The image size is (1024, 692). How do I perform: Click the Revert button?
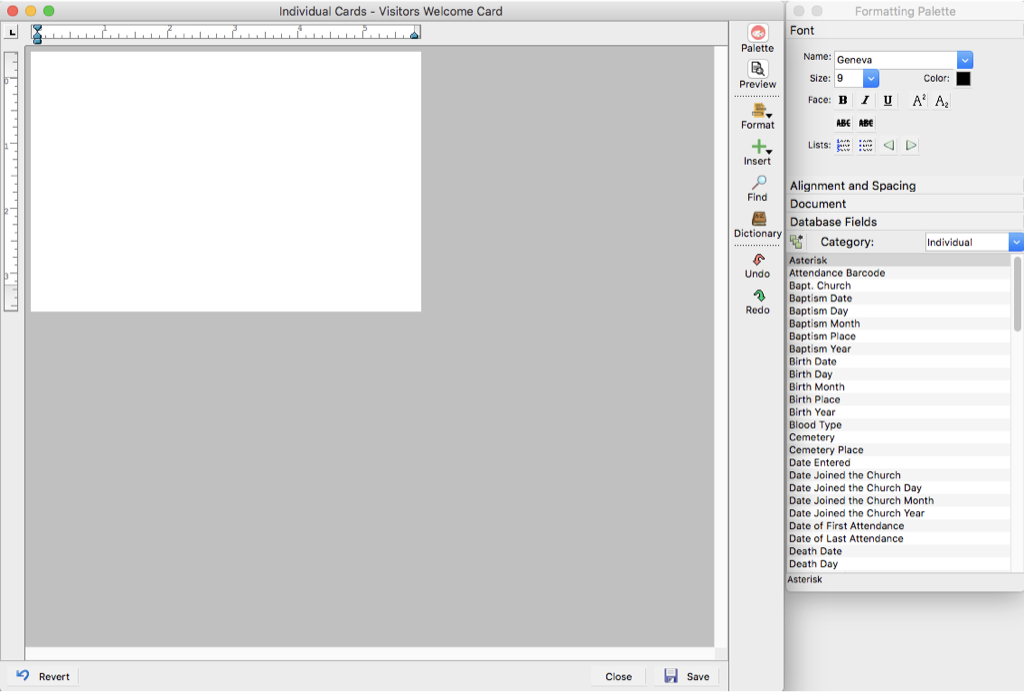[44, 677]
